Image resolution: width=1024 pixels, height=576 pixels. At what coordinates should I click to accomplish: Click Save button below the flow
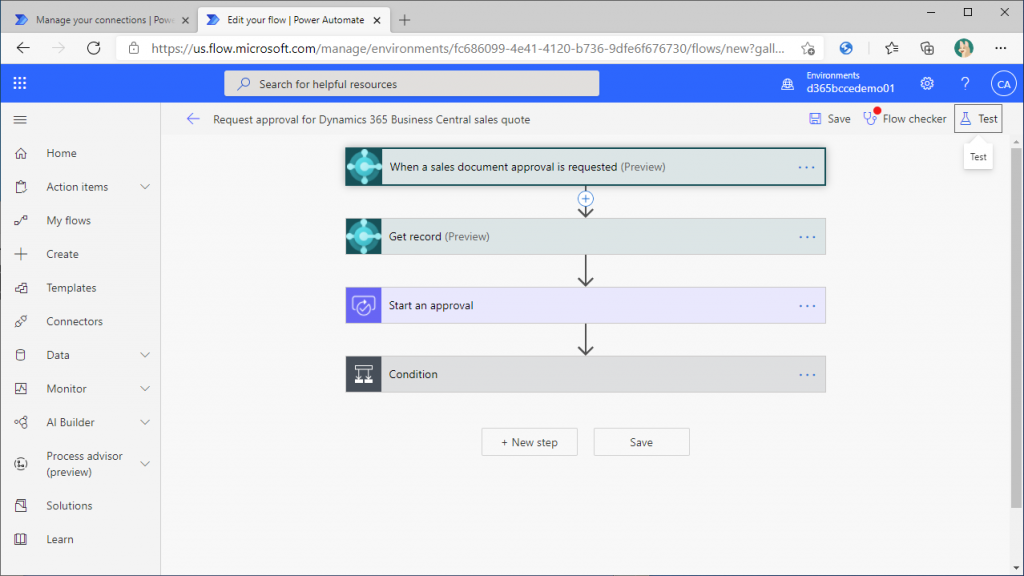coord(641,442)
